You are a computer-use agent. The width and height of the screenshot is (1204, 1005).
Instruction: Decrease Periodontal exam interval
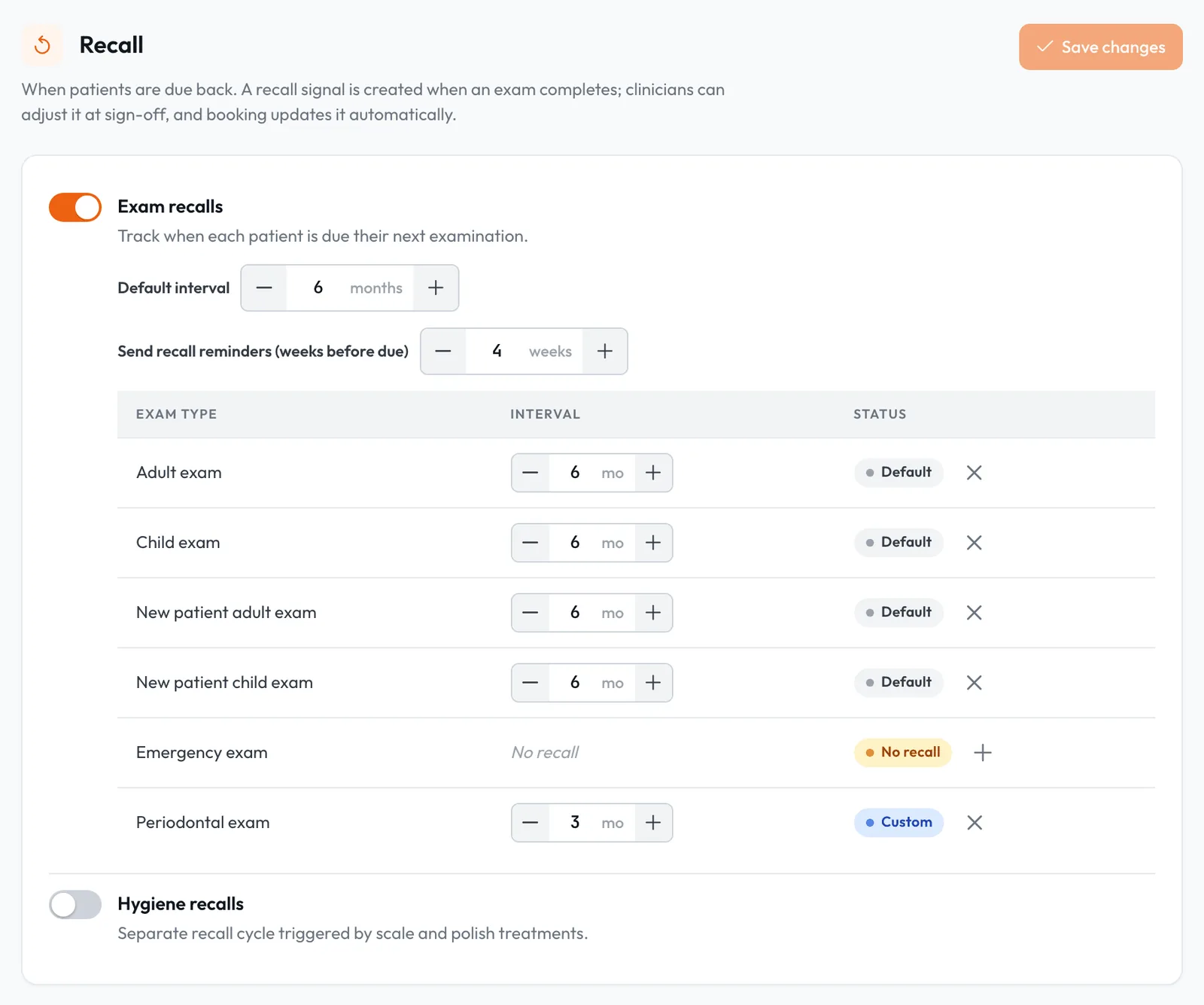click(531, 823)
